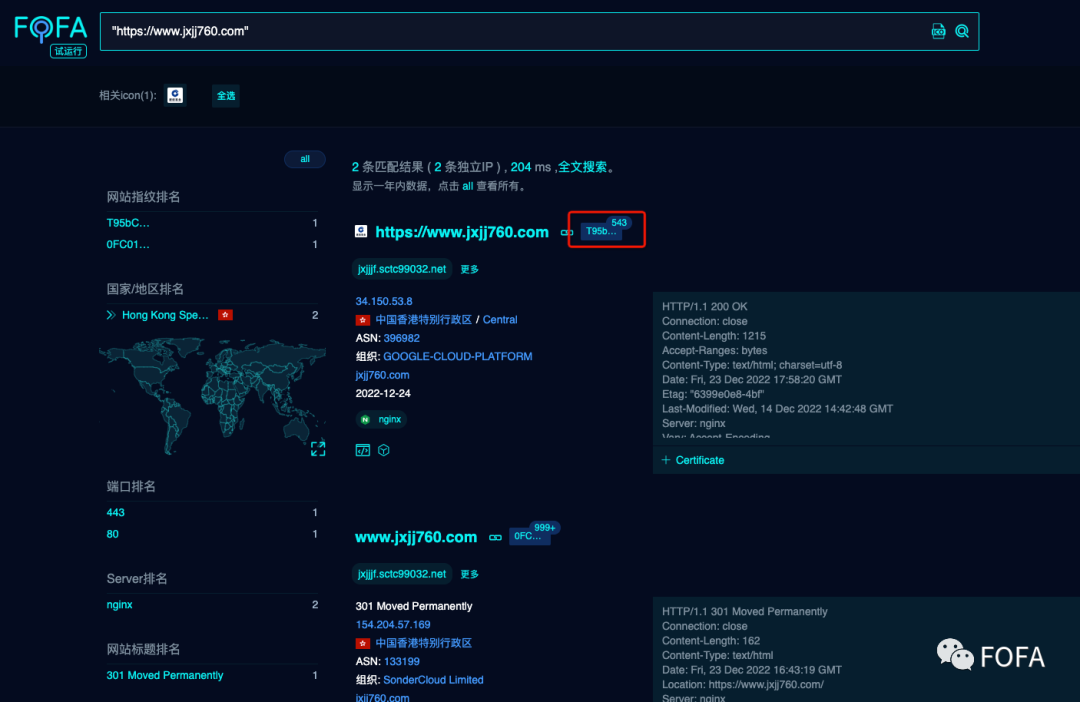This screenshot has height=702, width=1080.
Task: Open https://www.jxjj760.com result link
Action: pos(461,232)
